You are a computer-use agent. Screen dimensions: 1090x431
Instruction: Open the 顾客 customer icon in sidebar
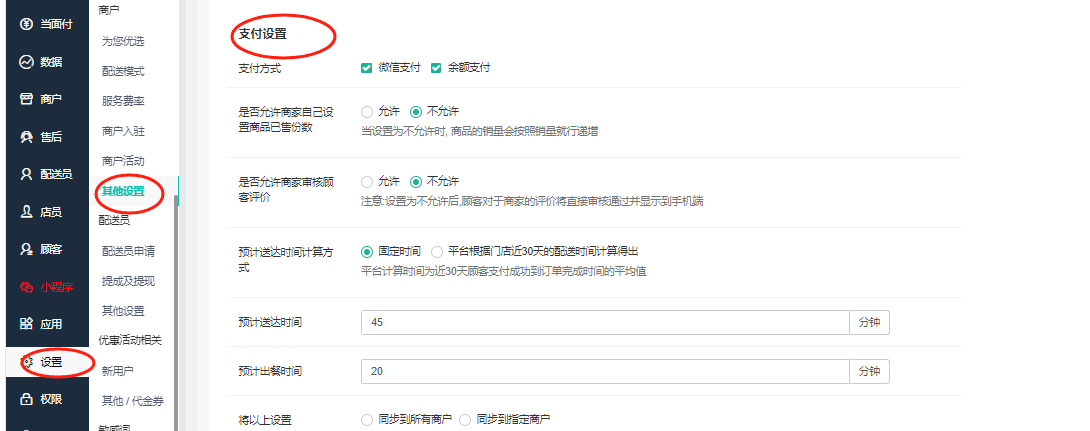pos(26,249)
